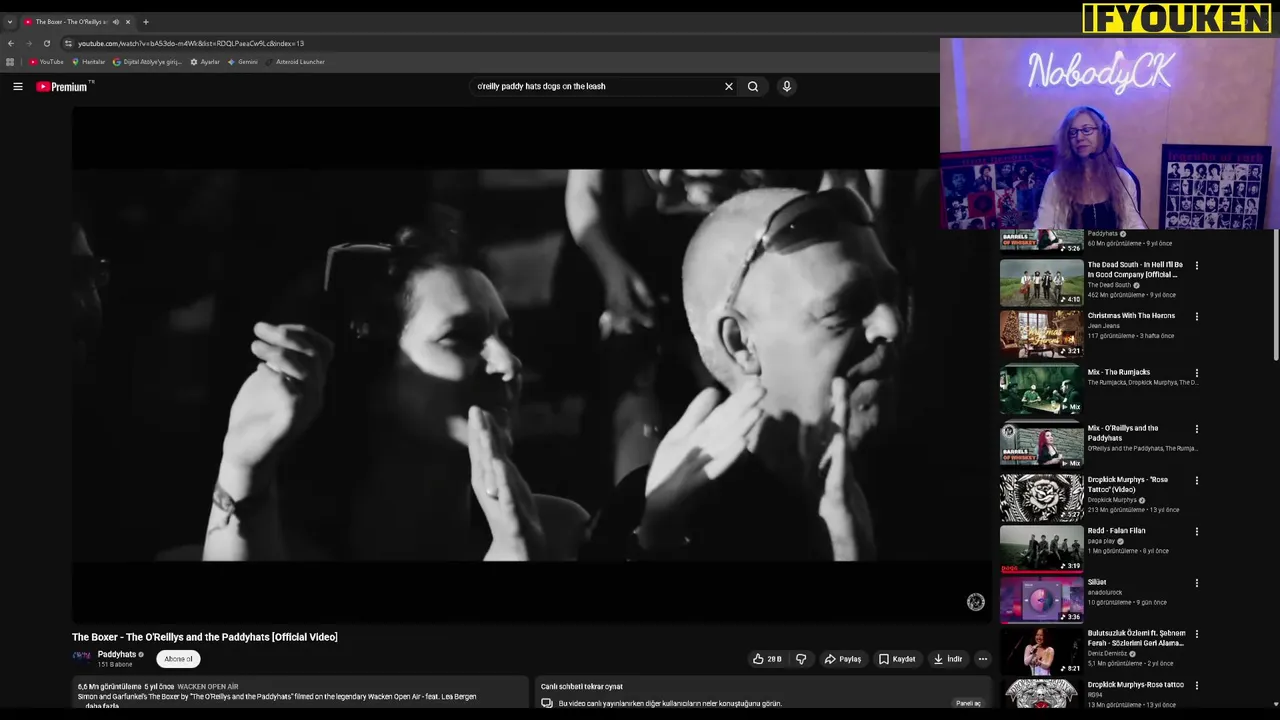Go forward in browser
Screen dimensions: 1280x720
29,44
